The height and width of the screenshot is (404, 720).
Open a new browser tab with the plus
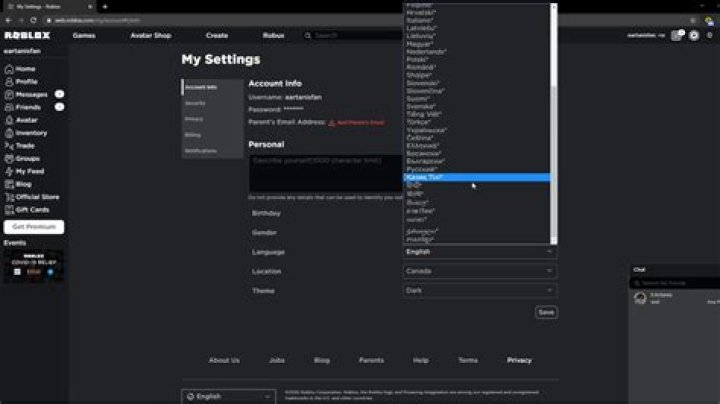coord(105,6)
